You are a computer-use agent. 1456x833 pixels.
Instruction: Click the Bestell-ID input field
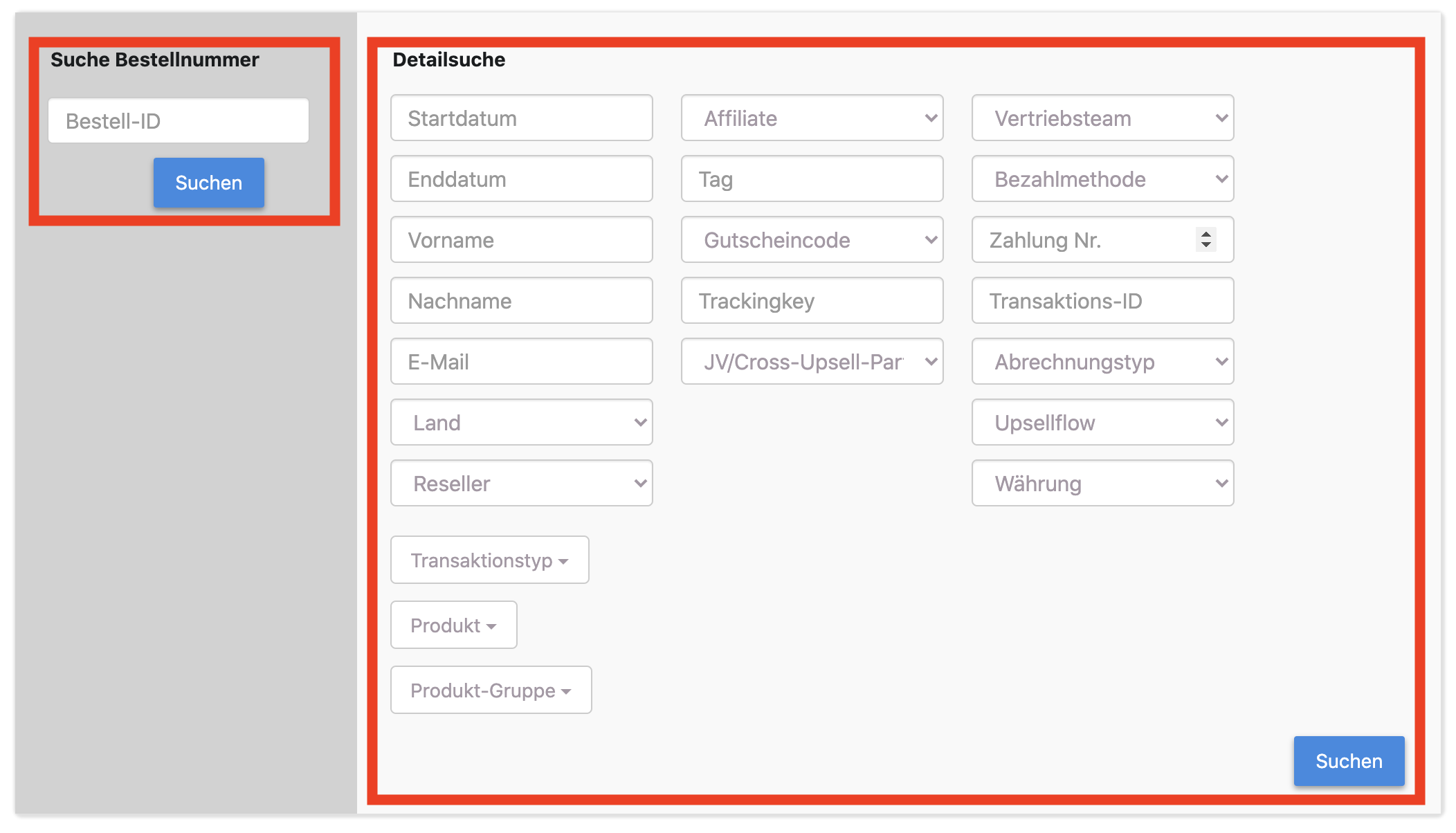[179, 121]
